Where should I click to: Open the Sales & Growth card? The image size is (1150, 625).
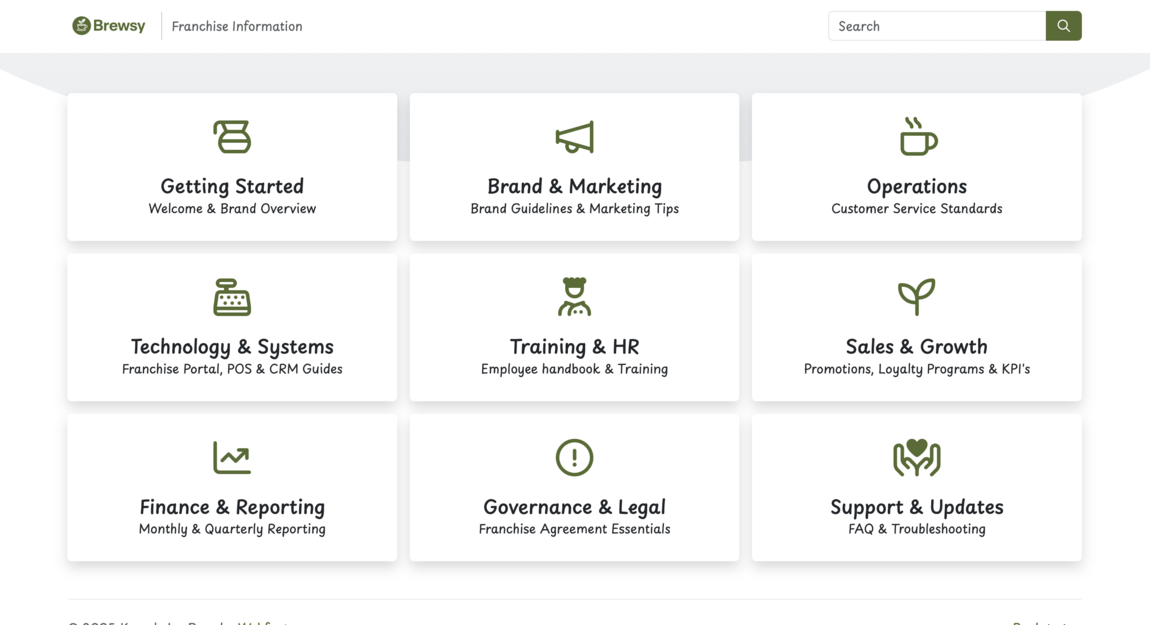click(x=916, y=327)
